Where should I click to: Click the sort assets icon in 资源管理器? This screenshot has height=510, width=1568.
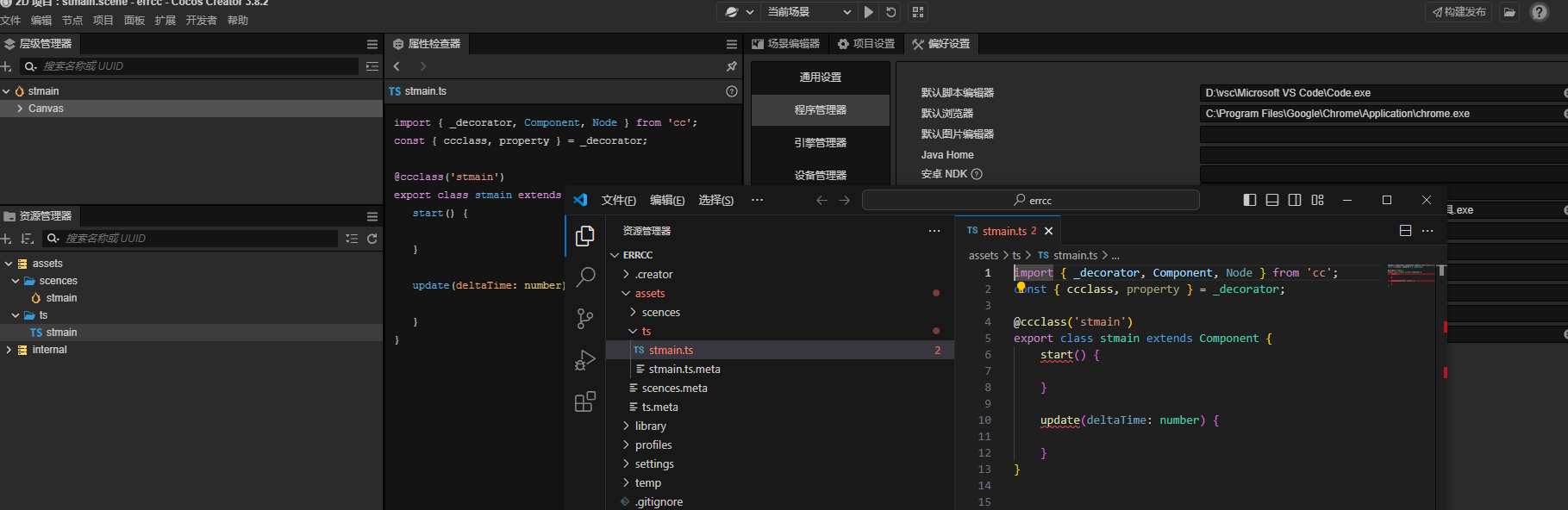click(27, 239)
